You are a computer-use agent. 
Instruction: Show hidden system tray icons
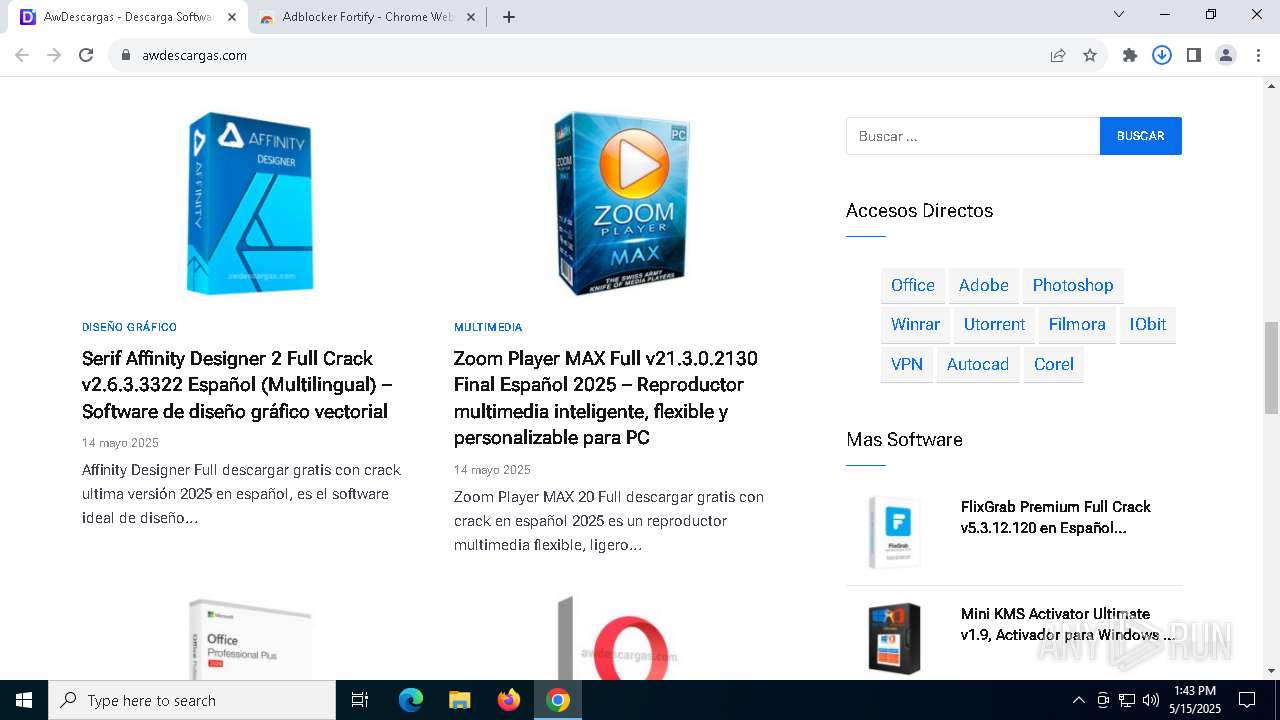(x=1078, y=700)
